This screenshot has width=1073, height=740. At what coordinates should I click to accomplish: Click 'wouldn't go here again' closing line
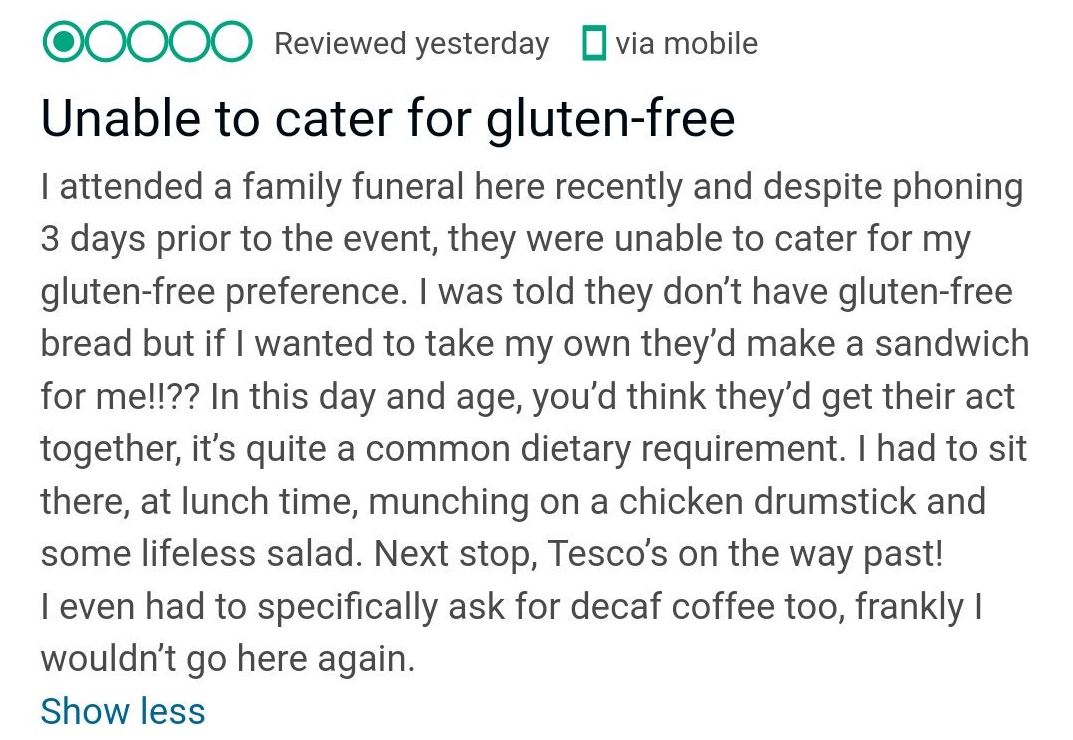tap(228, 659)
